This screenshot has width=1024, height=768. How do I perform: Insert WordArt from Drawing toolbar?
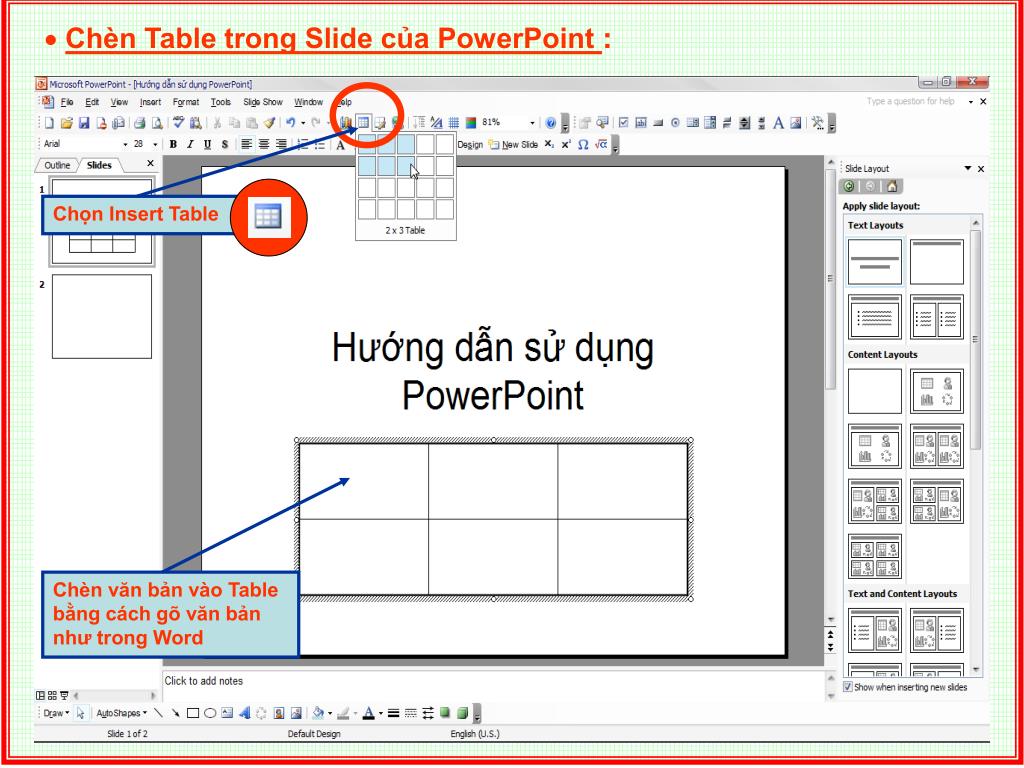[x=244, y=713]
